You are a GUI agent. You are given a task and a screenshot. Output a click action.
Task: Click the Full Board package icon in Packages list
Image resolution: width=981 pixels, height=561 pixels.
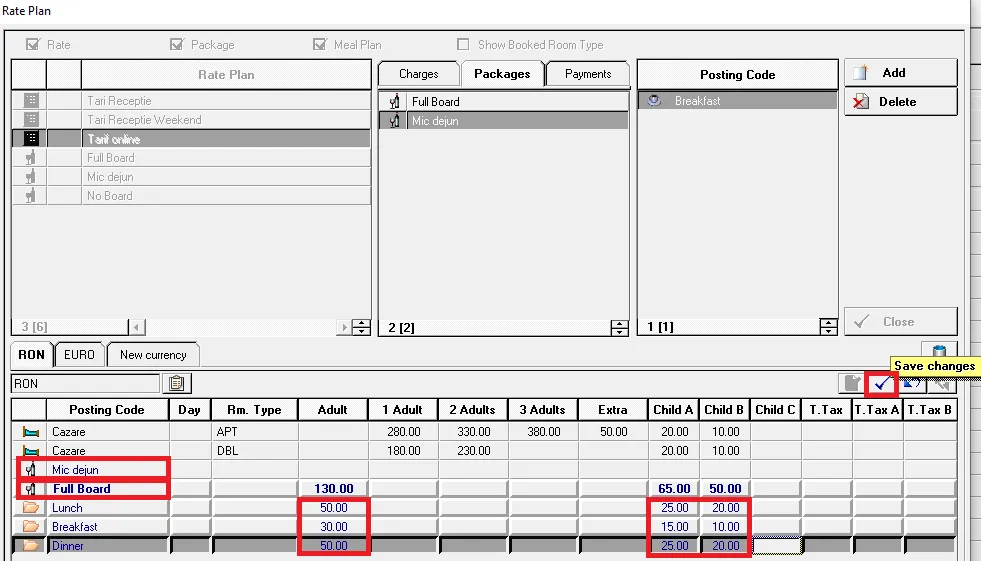point(394,101)
